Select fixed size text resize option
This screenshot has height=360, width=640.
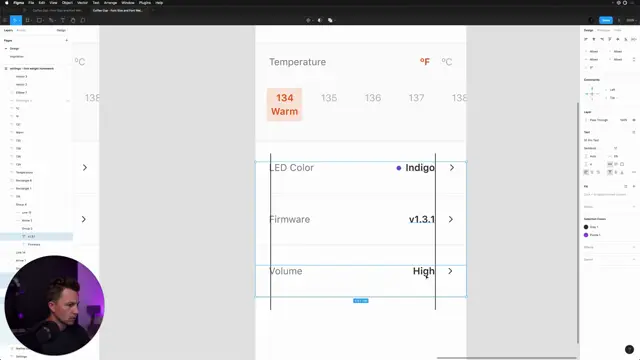[x=622, y=164]
